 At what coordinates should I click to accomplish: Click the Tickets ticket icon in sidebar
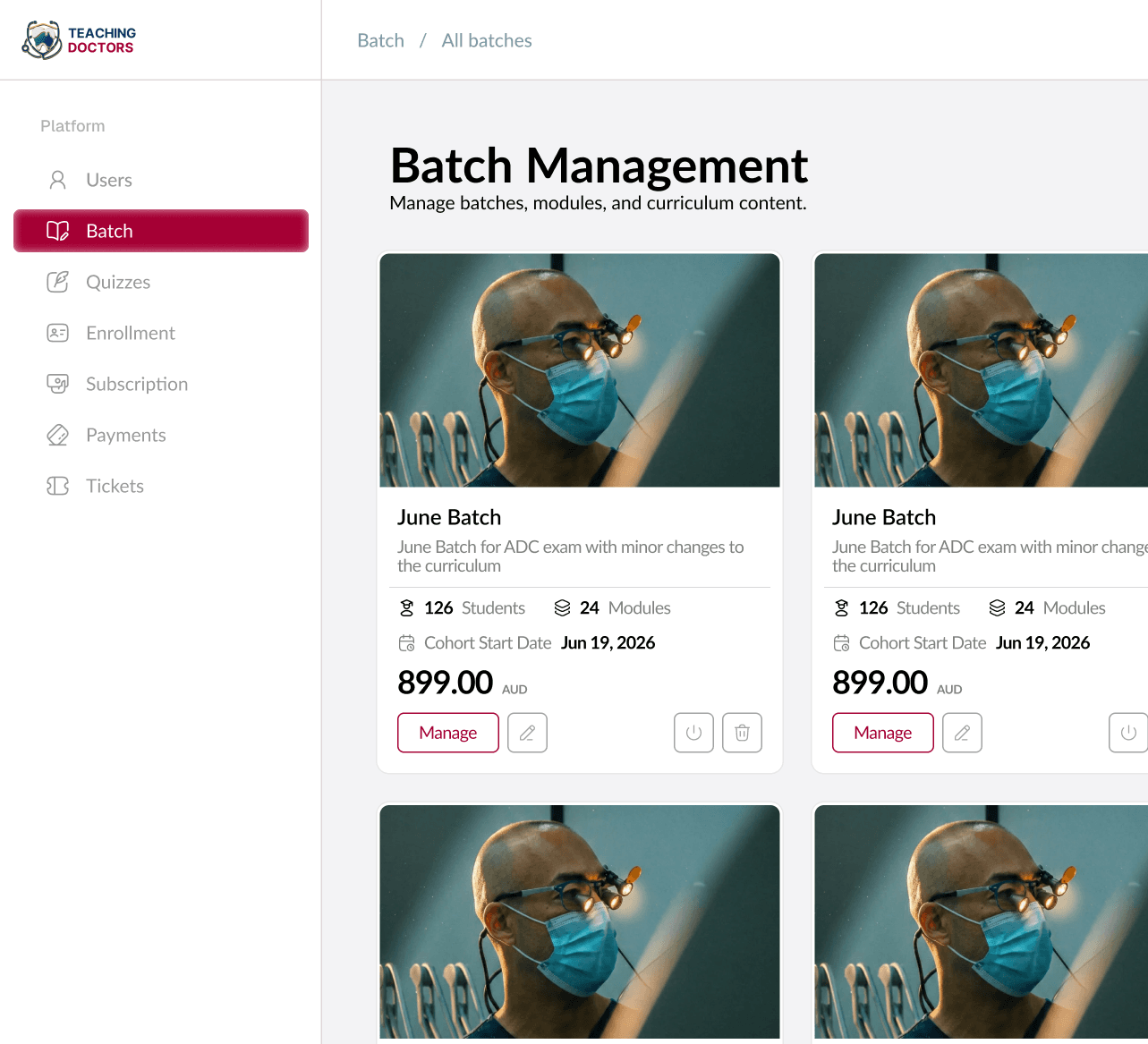click(x=58, y=486)
